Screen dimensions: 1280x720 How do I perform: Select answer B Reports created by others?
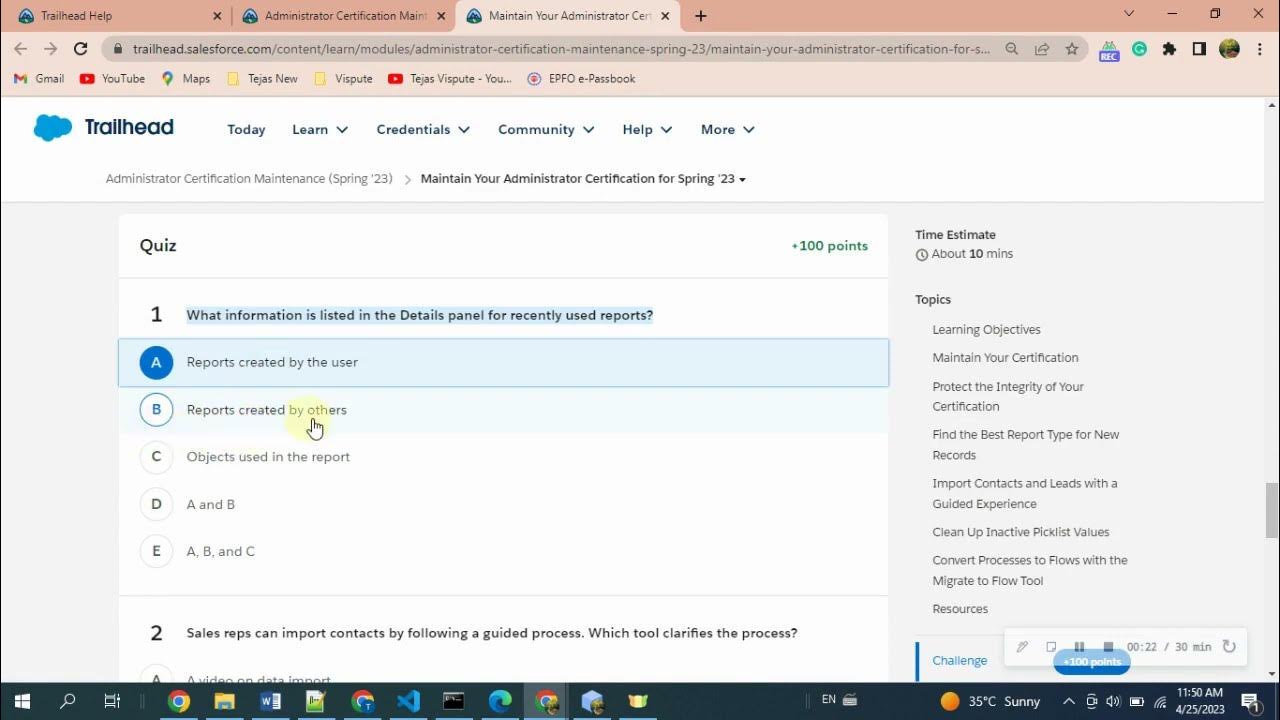coord(503,409)
